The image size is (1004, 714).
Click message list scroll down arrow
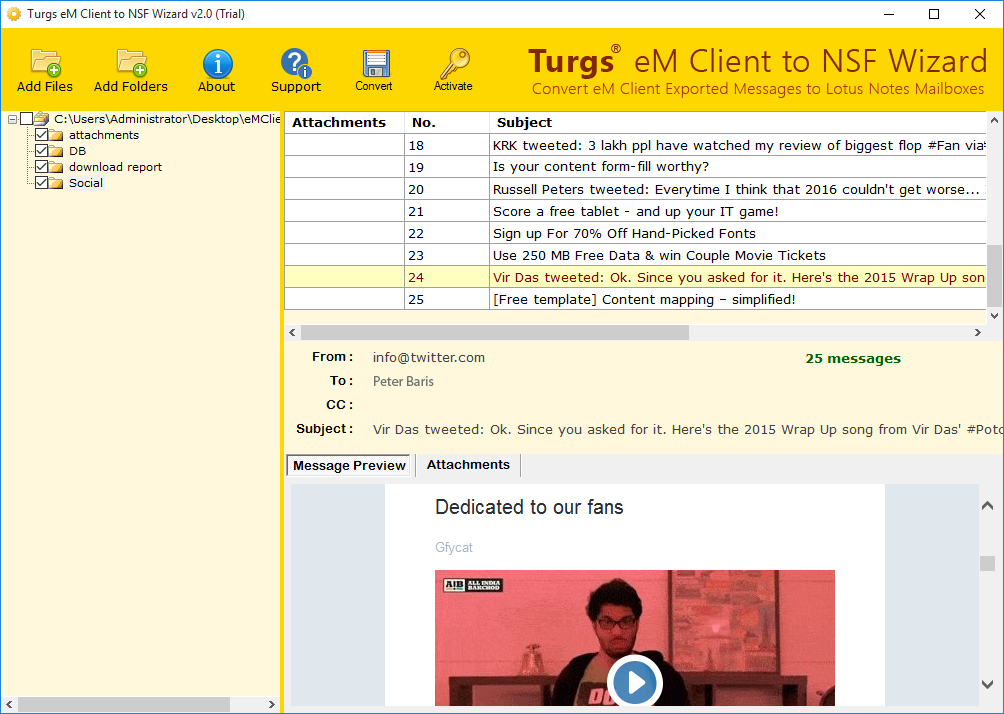[994, 315]
